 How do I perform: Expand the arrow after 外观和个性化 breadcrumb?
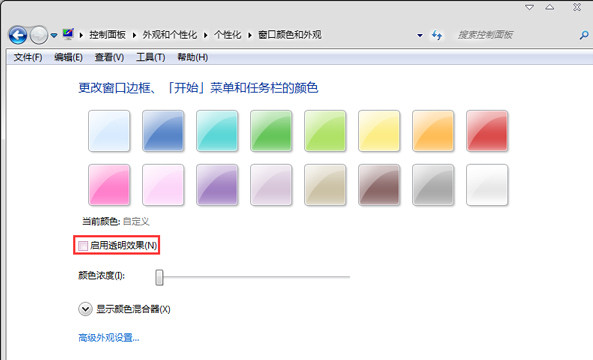pyautogui.click(x=206, y=35)
